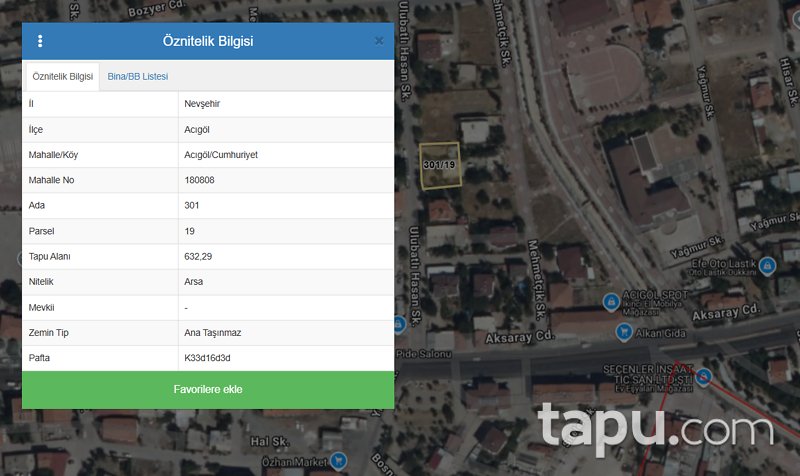Click the Bozyer Cd. street label

point(156,8)
